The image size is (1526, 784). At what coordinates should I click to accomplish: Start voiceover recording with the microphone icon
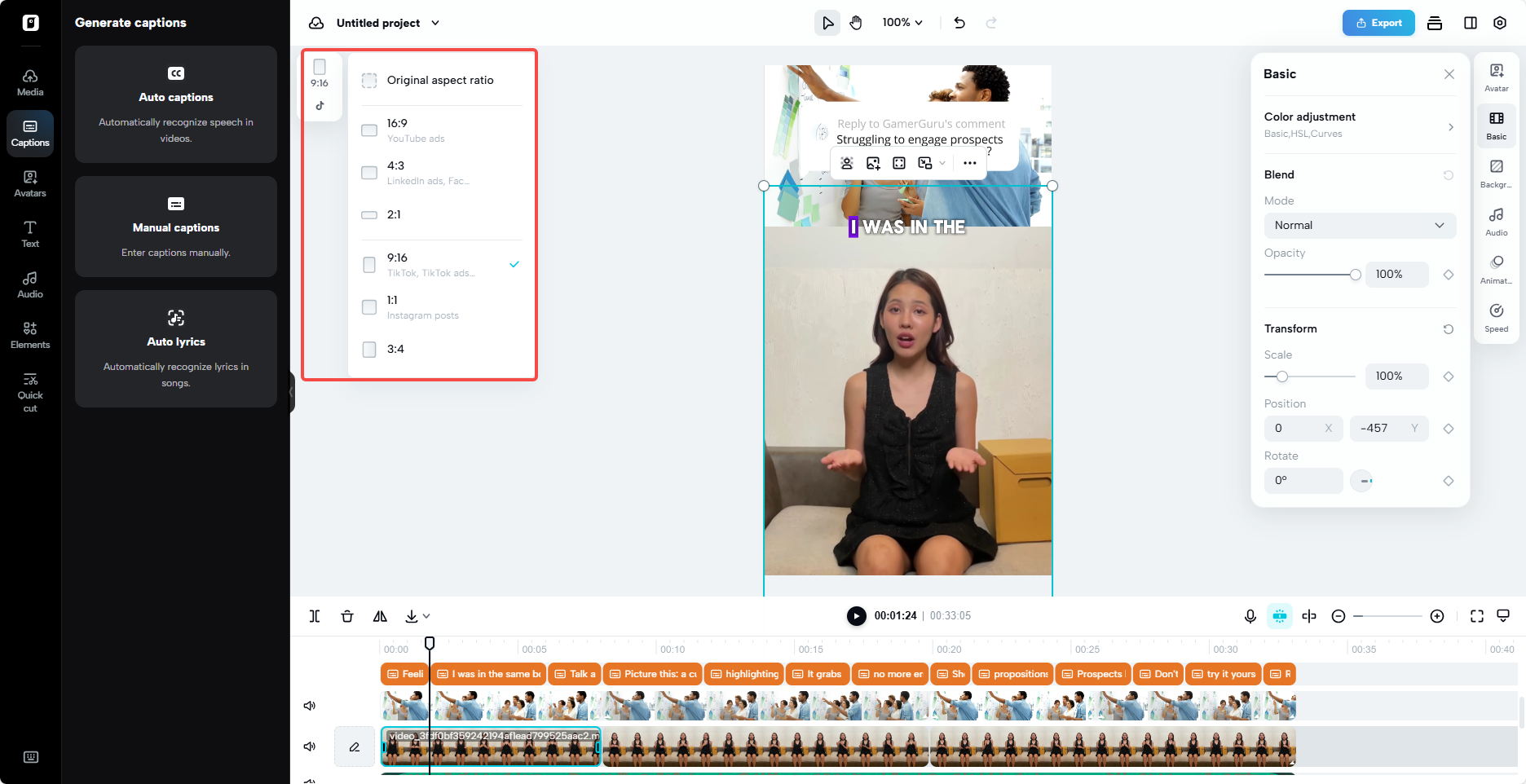(x=1250, y=616)
